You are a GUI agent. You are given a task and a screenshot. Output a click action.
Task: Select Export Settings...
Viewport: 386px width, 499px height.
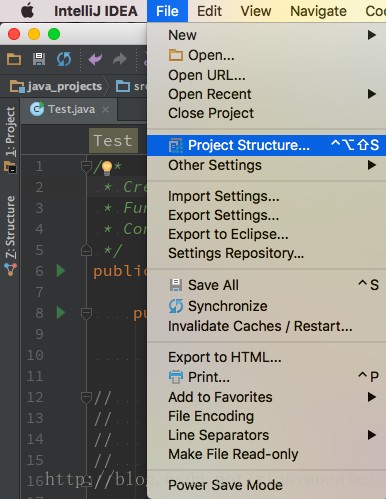[x=266, y=215]
